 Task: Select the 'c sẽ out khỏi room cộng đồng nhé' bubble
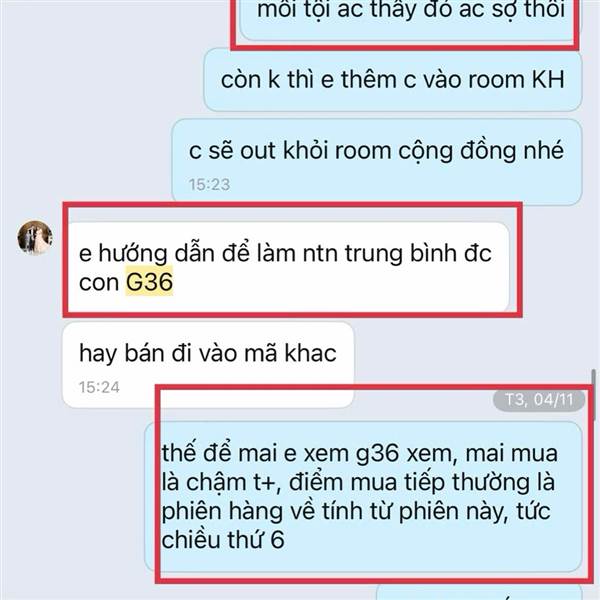[377, 160]
